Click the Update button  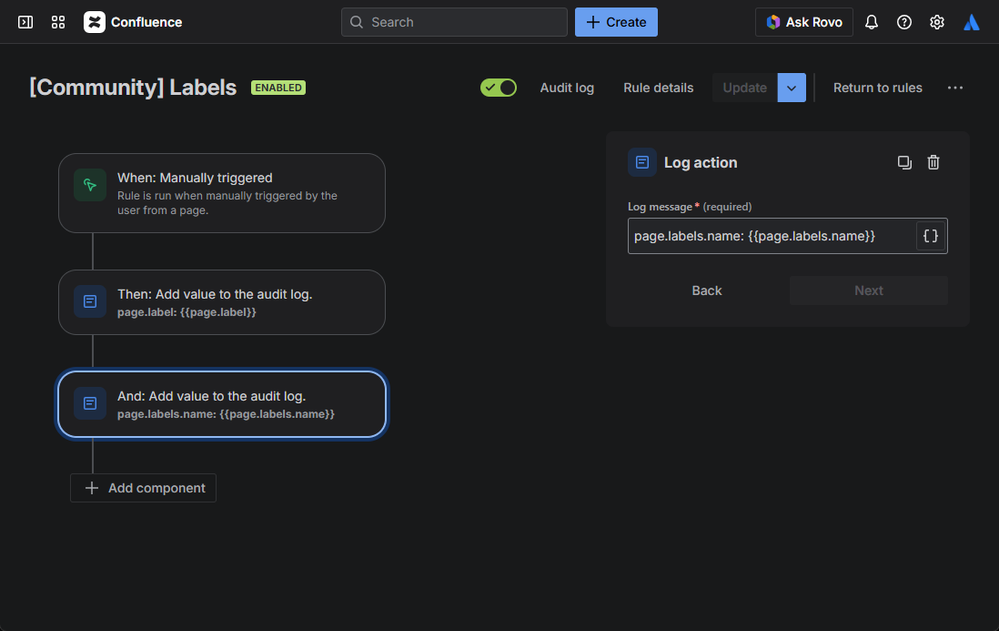point(745,88)
